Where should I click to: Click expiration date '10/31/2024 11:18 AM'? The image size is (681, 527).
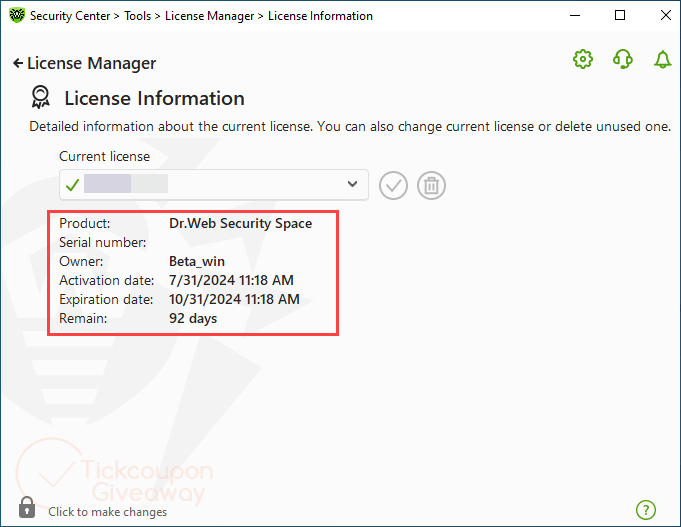pos(234,299)
